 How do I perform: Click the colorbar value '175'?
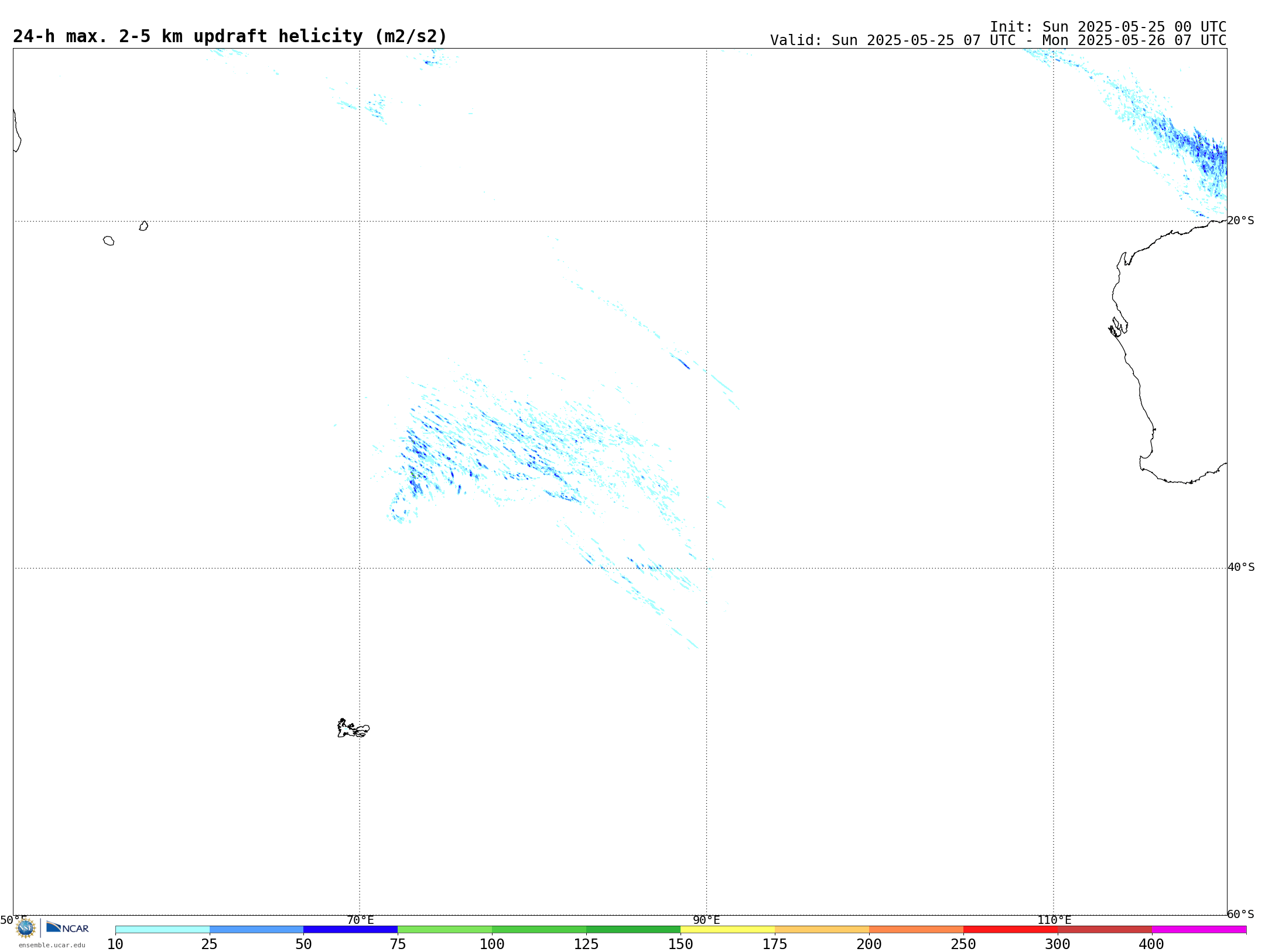tap(775, 944)
